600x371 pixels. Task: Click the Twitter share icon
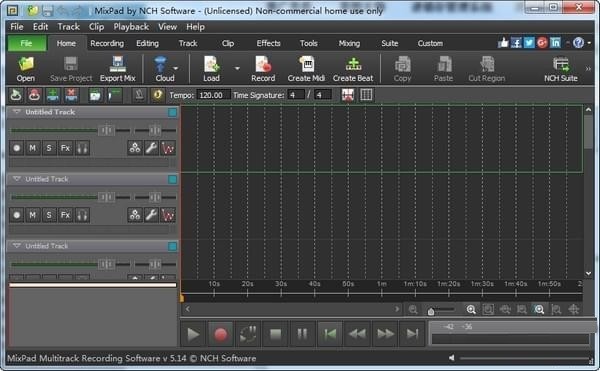tap(529, 42)
